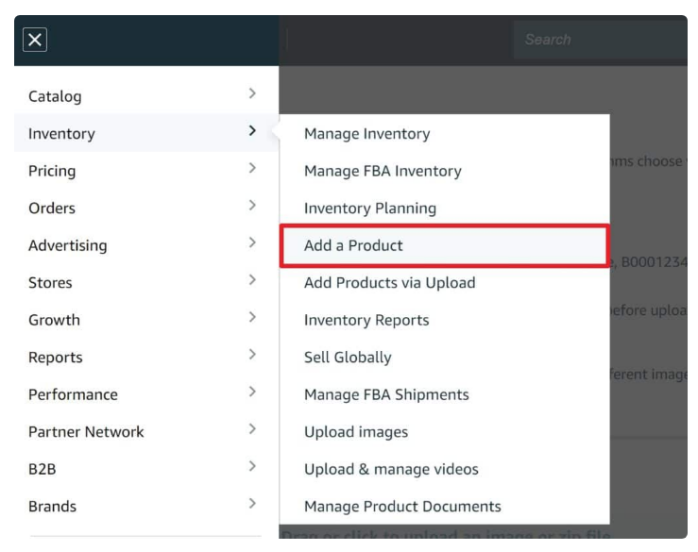The image size is (698, 552).
Task: Go to Manage FBA Inventory
Action: 444,171
